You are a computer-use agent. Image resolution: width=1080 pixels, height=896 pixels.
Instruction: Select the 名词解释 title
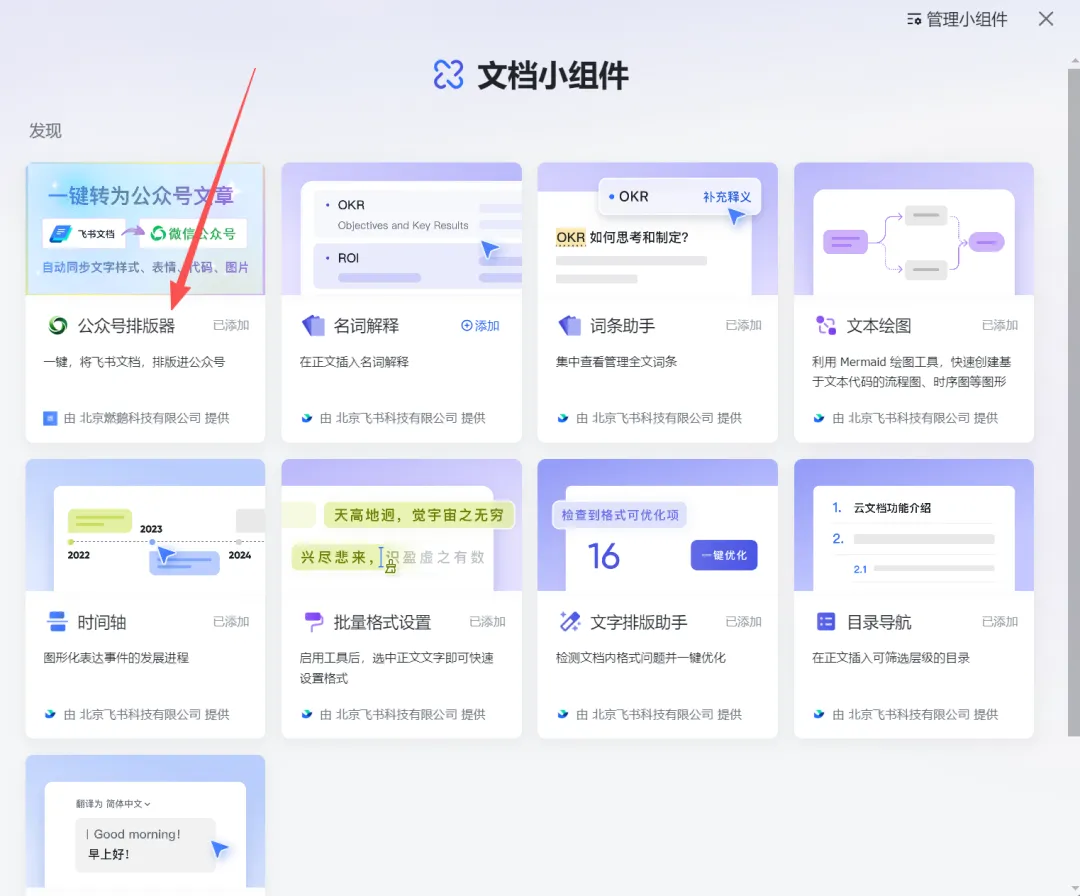coord(366,325)
